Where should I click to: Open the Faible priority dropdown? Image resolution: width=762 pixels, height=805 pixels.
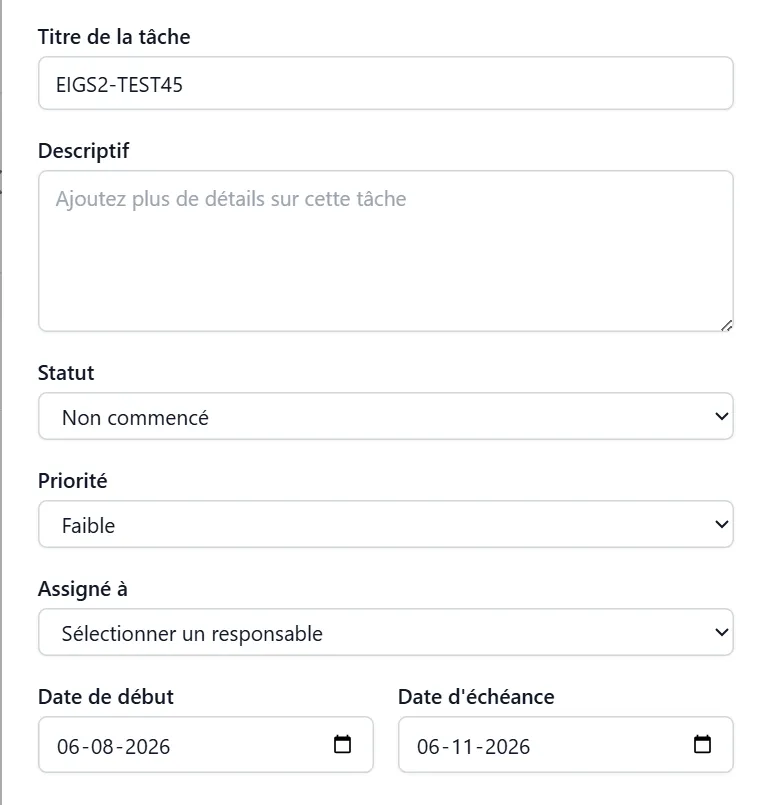(386, 524)
